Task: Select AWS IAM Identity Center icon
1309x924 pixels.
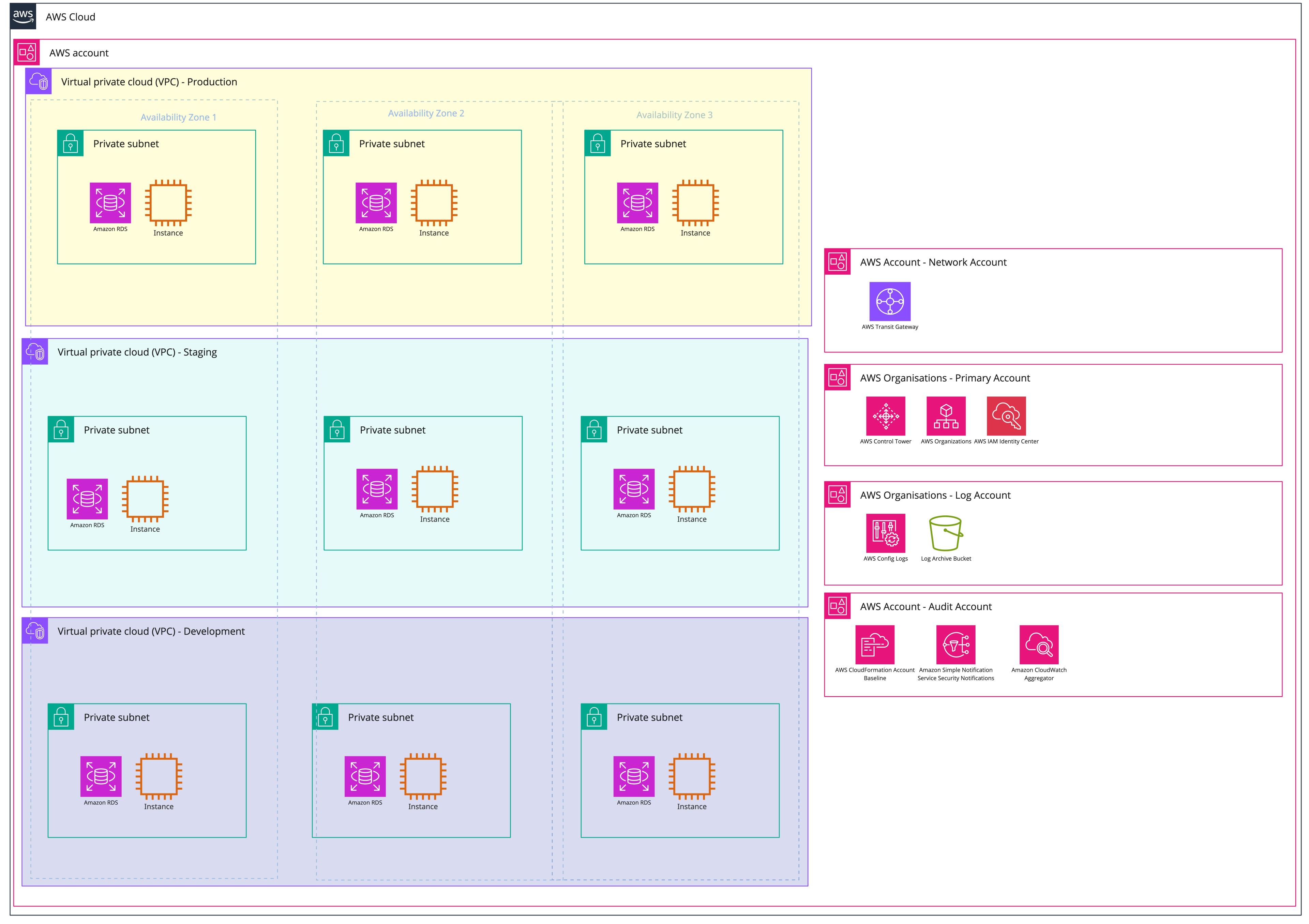Action: 1007,416
